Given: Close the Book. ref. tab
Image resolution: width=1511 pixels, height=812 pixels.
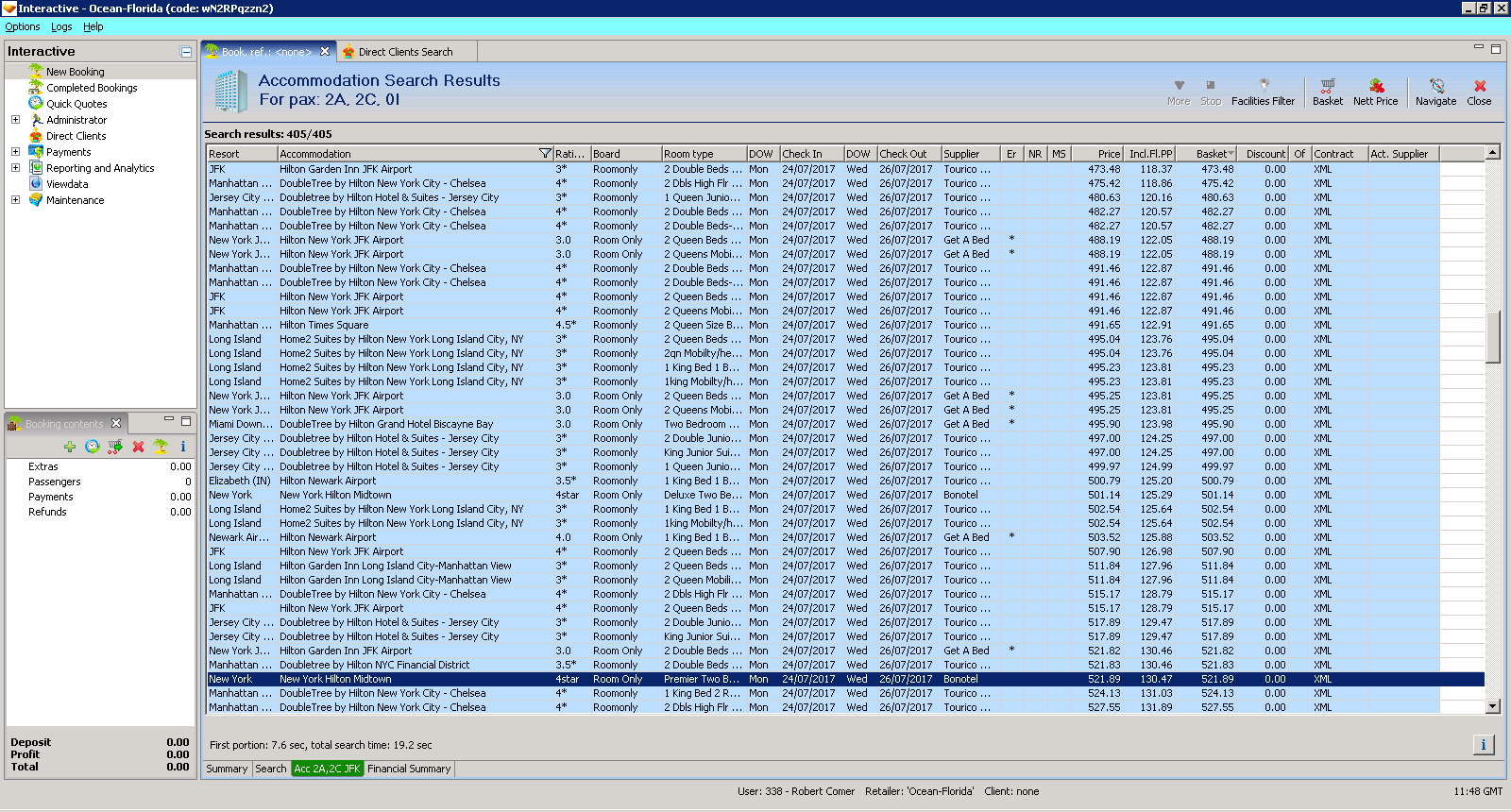Looking at the screenshot, I should tap(325, 51).
